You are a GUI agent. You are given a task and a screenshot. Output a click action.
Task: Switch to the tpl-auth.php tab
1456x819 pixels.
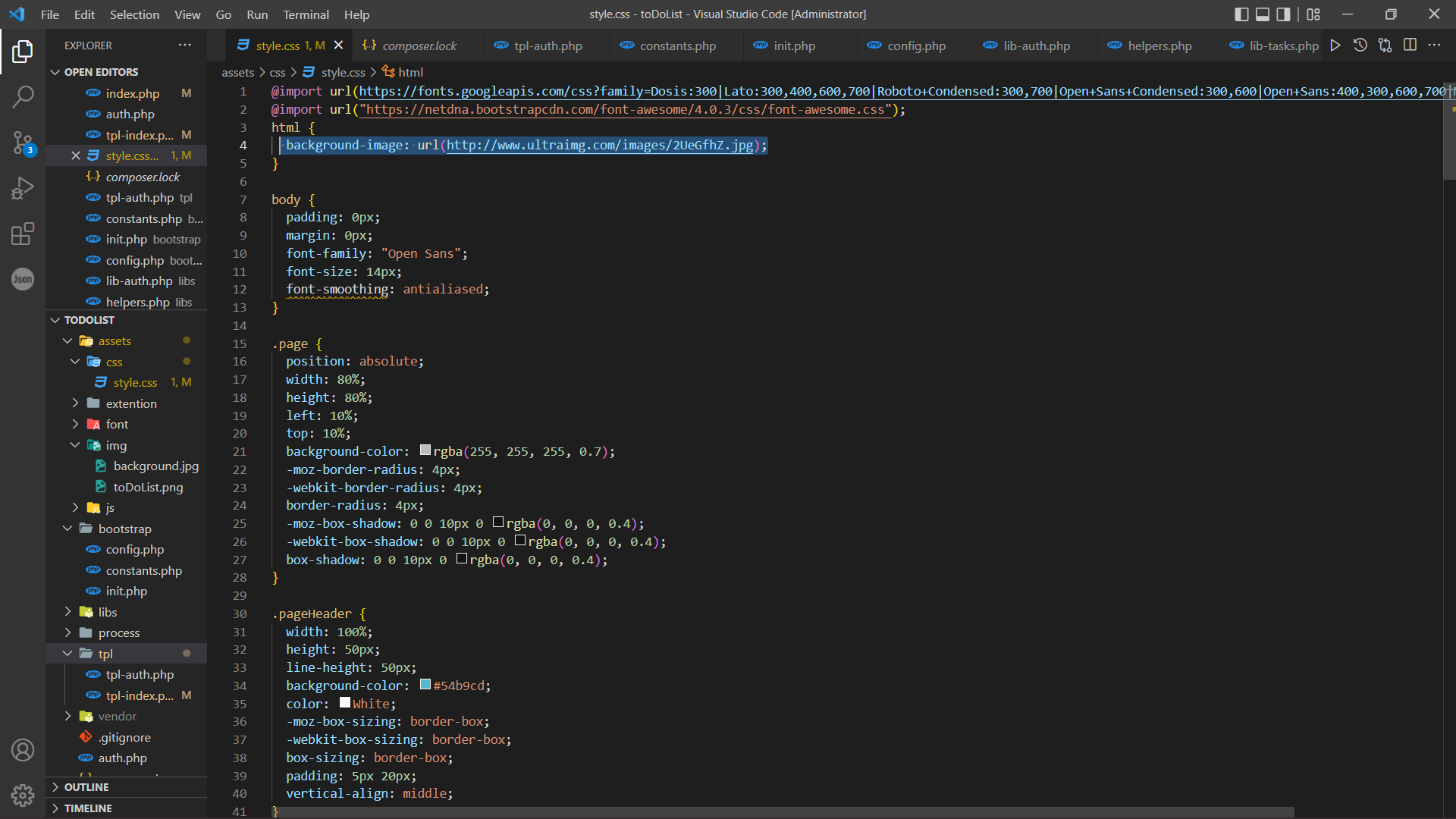(548, 45)
